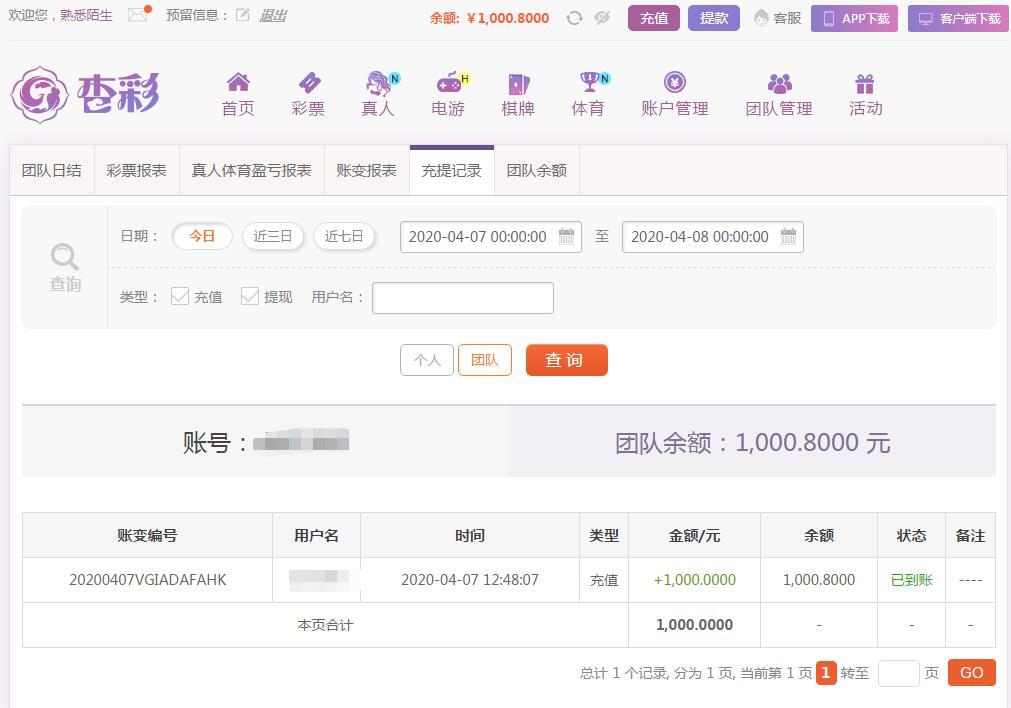Click the purple 充值 deposit button

click(x=654, y=18)
